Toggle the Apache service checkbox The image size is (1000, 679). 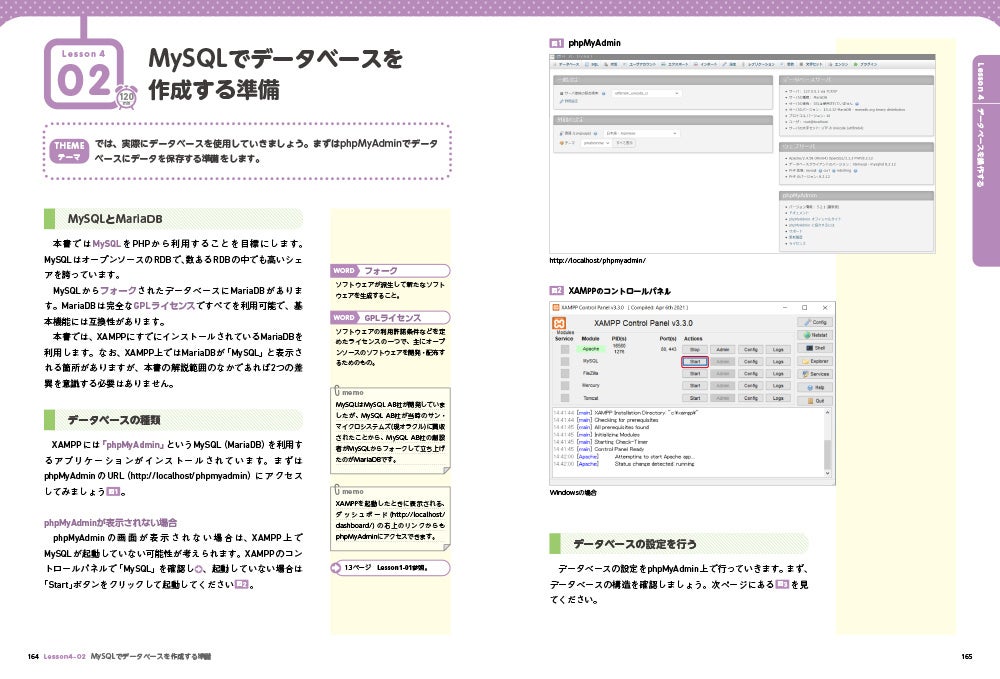(565, 349)
